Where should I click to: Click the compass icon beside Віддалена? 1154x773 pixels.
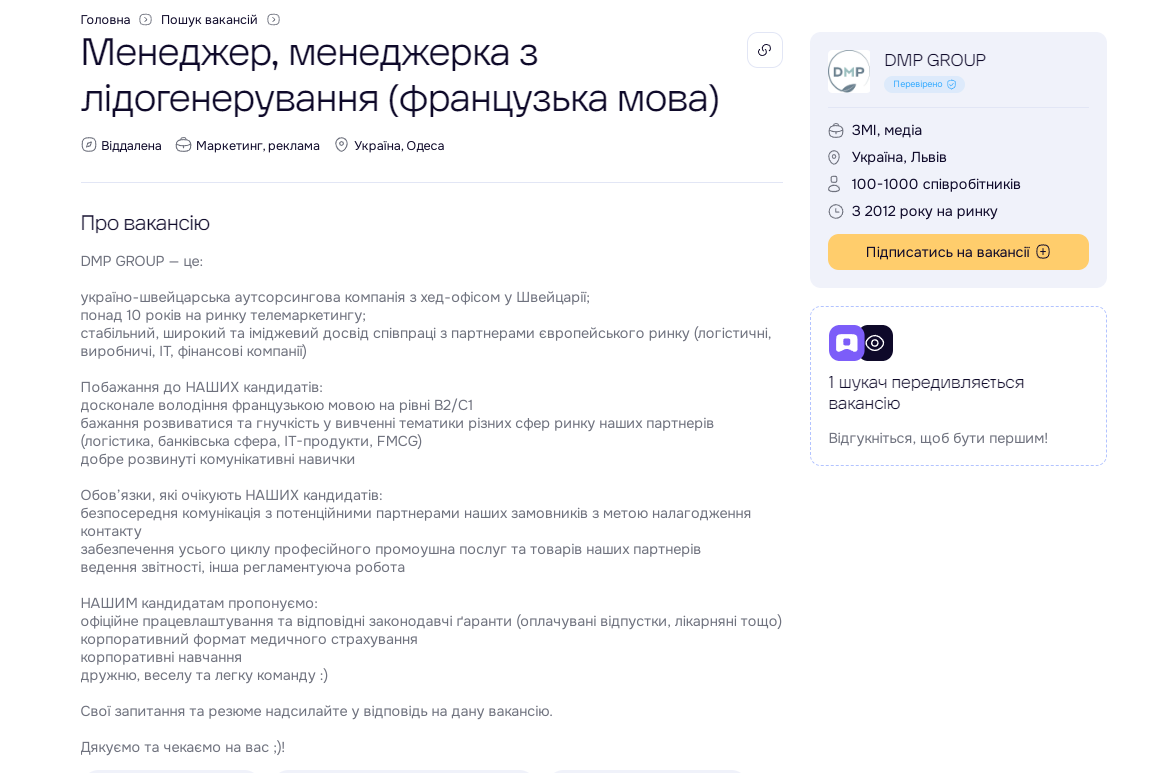tap(89, 145)
